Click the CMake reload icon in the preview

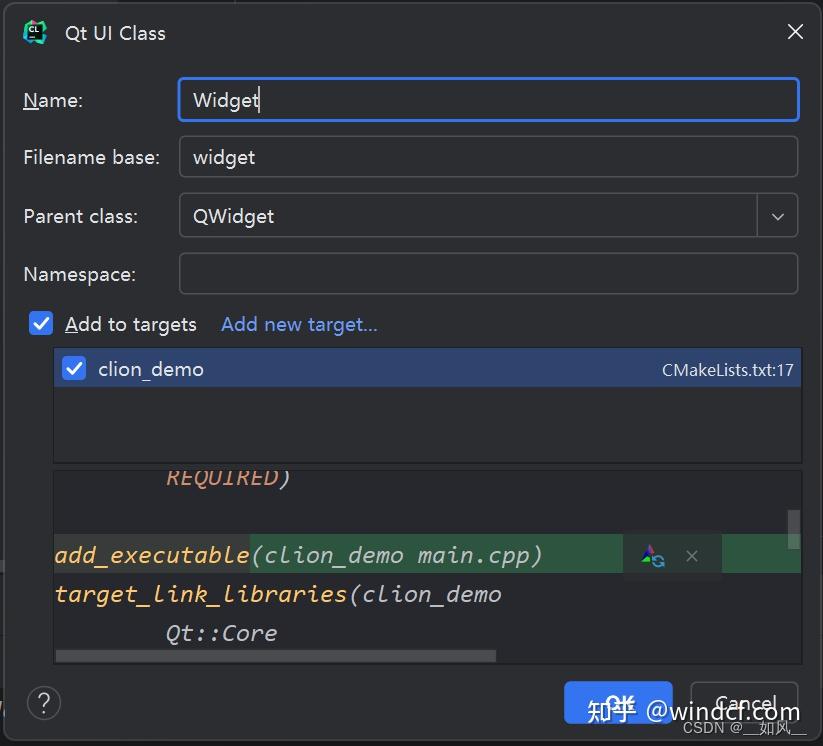tap(653, 556)
